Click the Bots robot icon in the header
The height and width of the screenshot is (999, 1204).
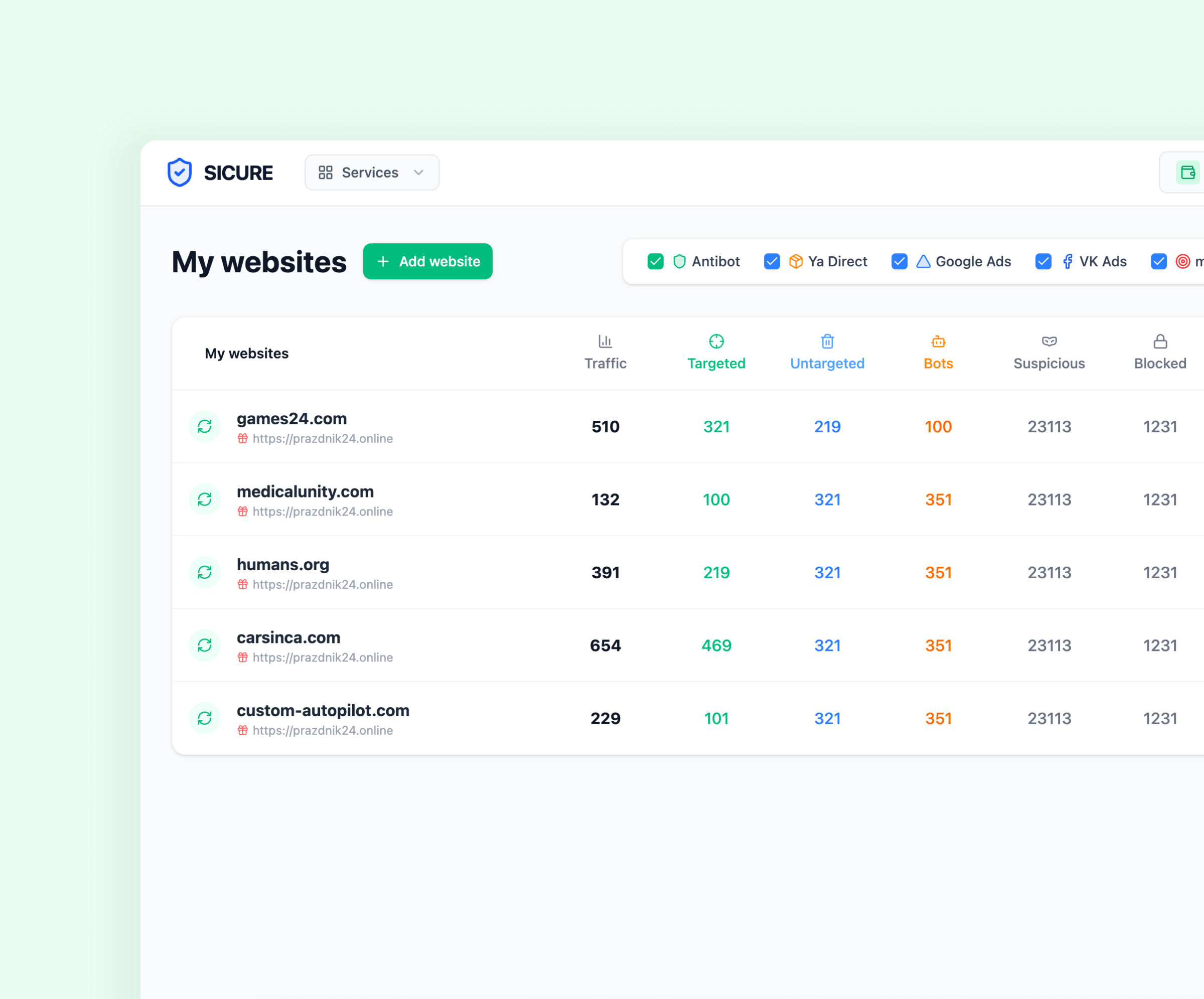point(938,342)
